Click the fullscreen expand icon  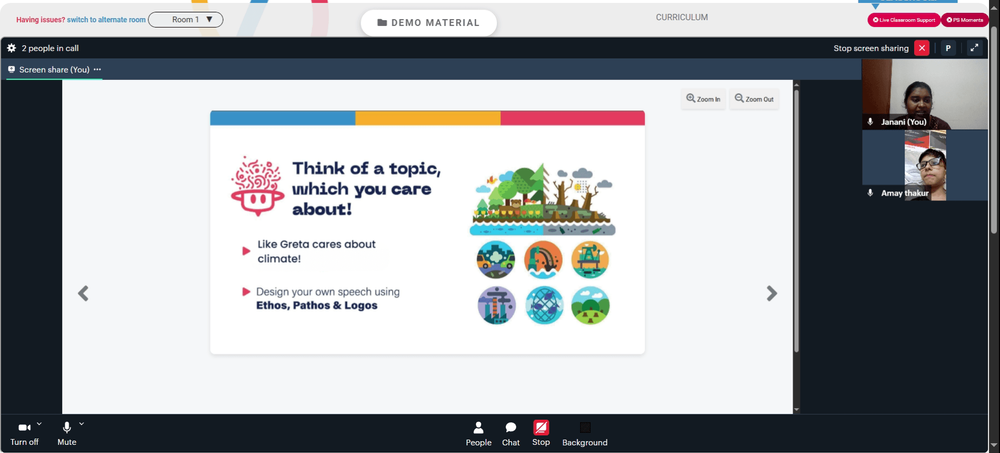pyautogui.click(x=974, y=48)
